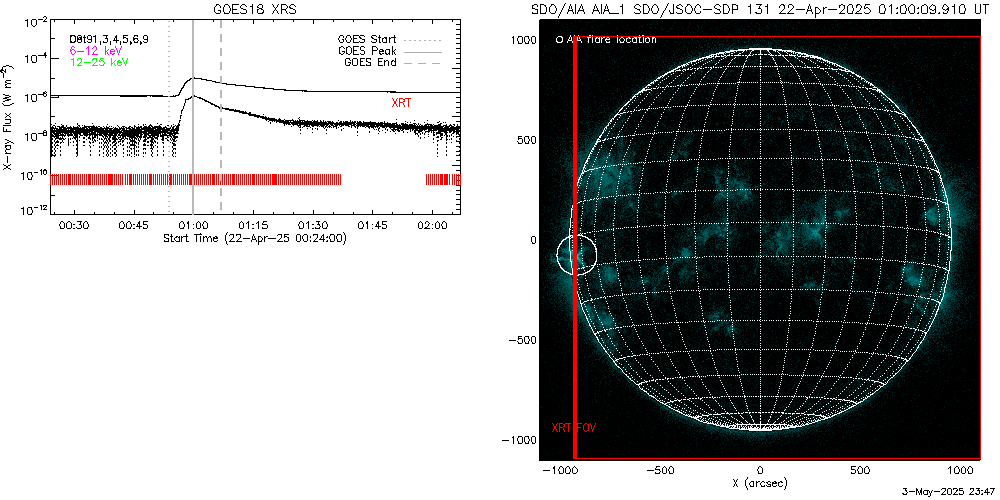Click the X-ray Flux axis label
The image size is (1000, 500).
(x=8, y=117)
